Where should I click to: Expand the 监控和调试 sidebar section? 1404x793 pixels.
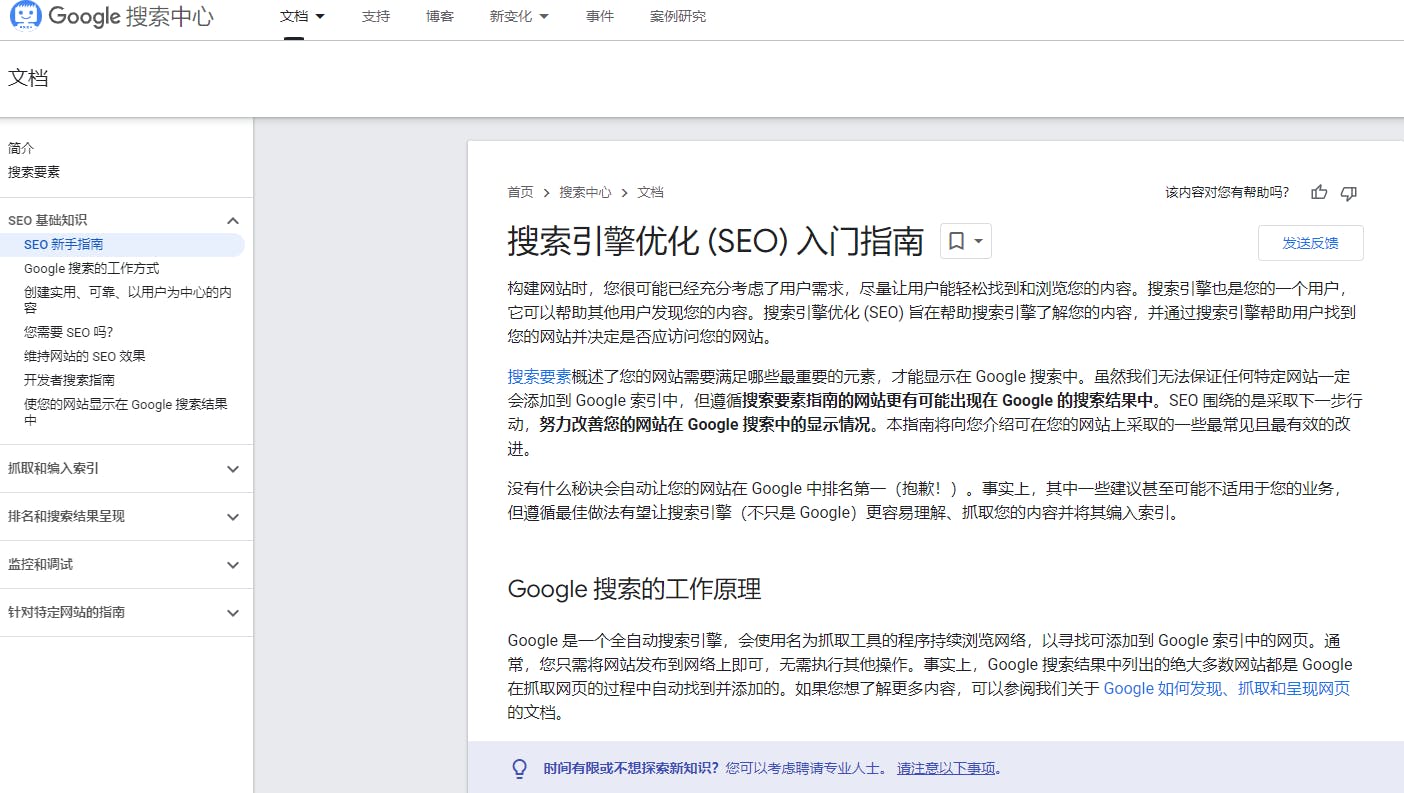233,565
